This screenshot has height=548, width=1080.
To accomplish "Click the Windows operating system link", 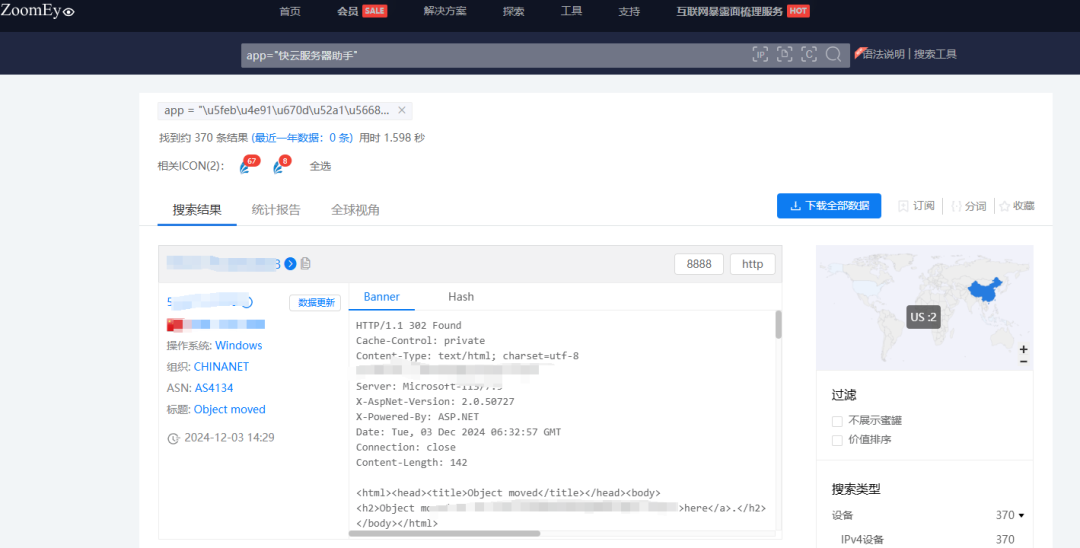I will 238,346.
